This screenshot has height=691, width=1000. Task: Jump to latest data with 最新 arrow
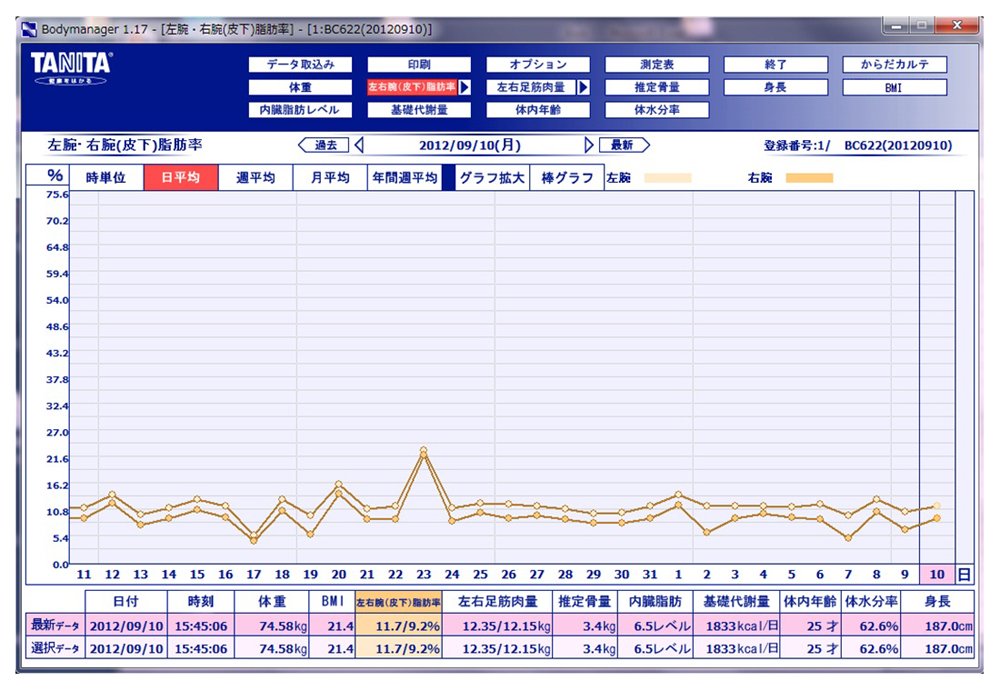[624, 145]
